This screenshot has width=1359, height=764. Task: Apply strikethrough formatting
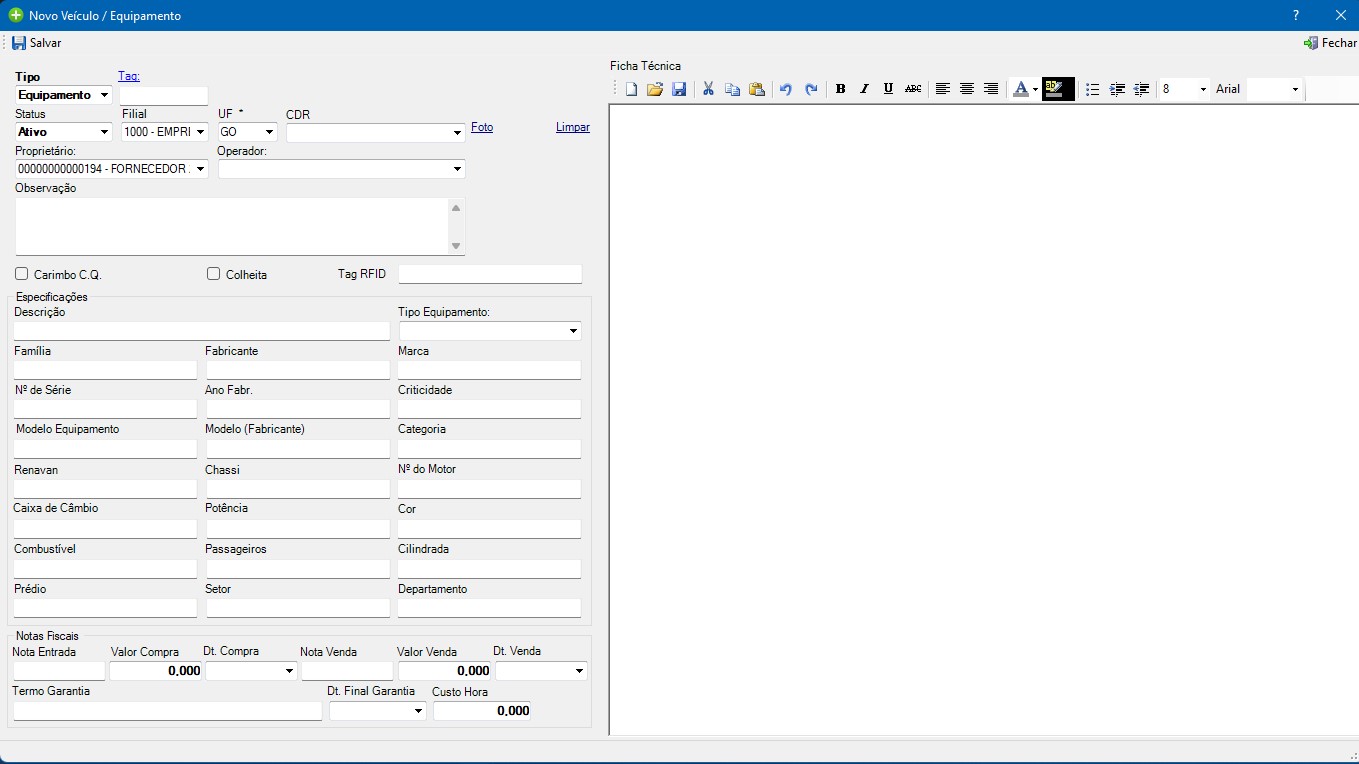913,89
